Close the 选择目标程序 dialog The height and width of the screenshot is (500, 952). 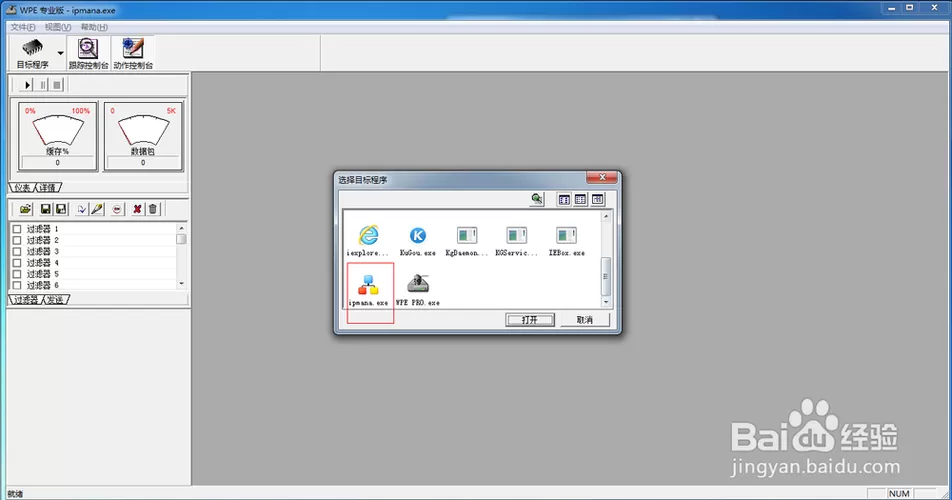point(602,177)
